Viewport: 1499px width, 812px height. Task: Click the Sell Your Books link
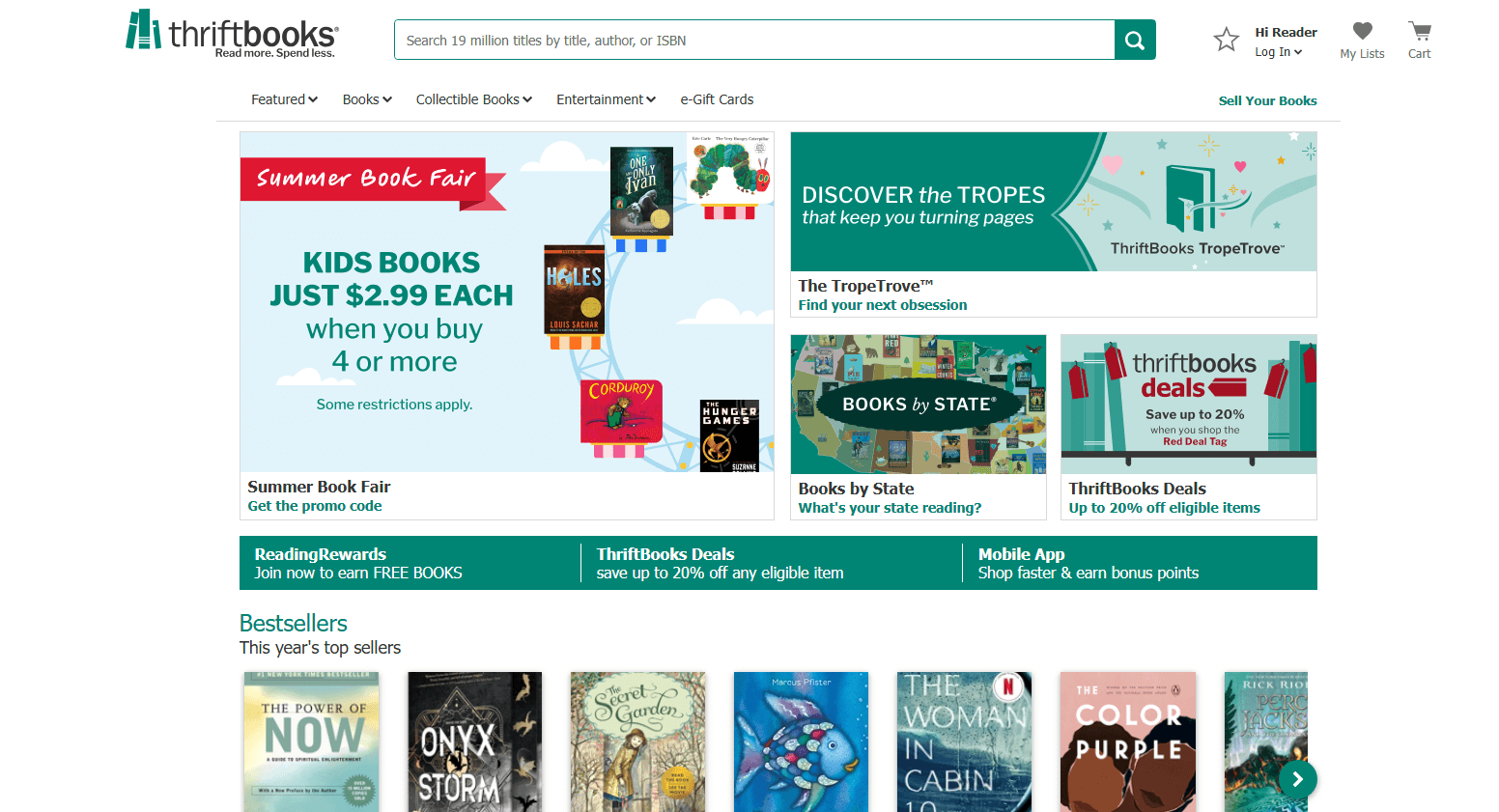[1267, 100]
